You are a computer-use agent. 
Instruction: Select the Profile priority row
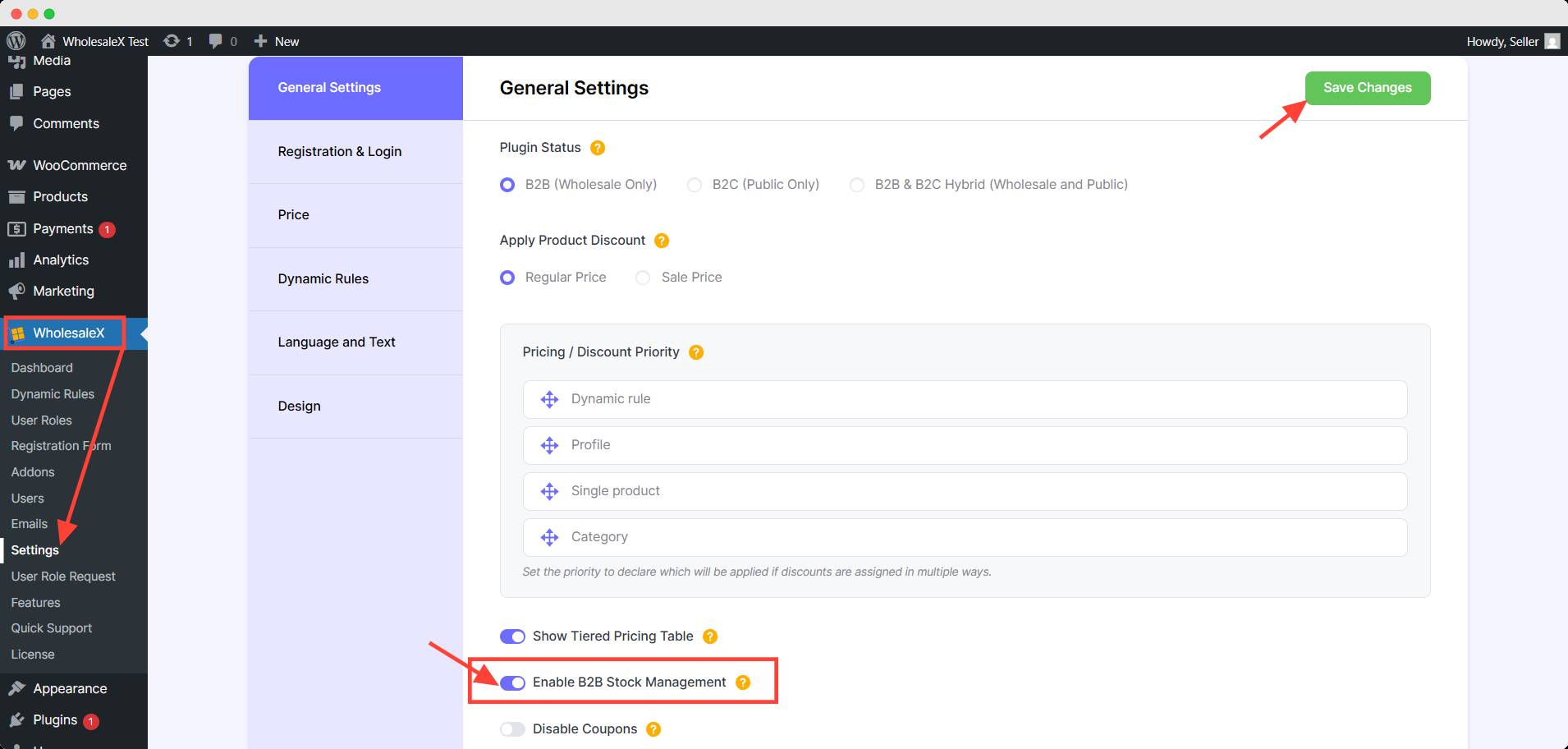pos(965,445)
